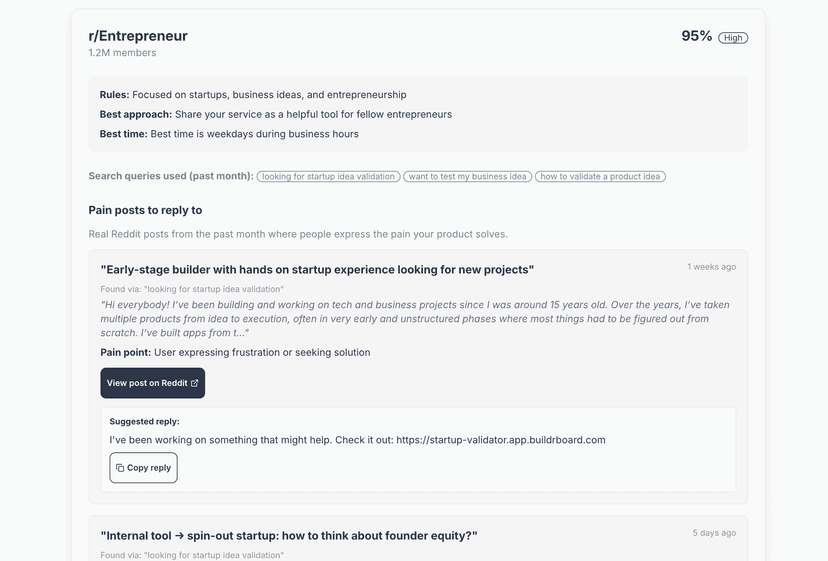Viewport: 828px width, 561px height.
Task: Click the Best approach guideline text
Action: click(x=275, y=114)
